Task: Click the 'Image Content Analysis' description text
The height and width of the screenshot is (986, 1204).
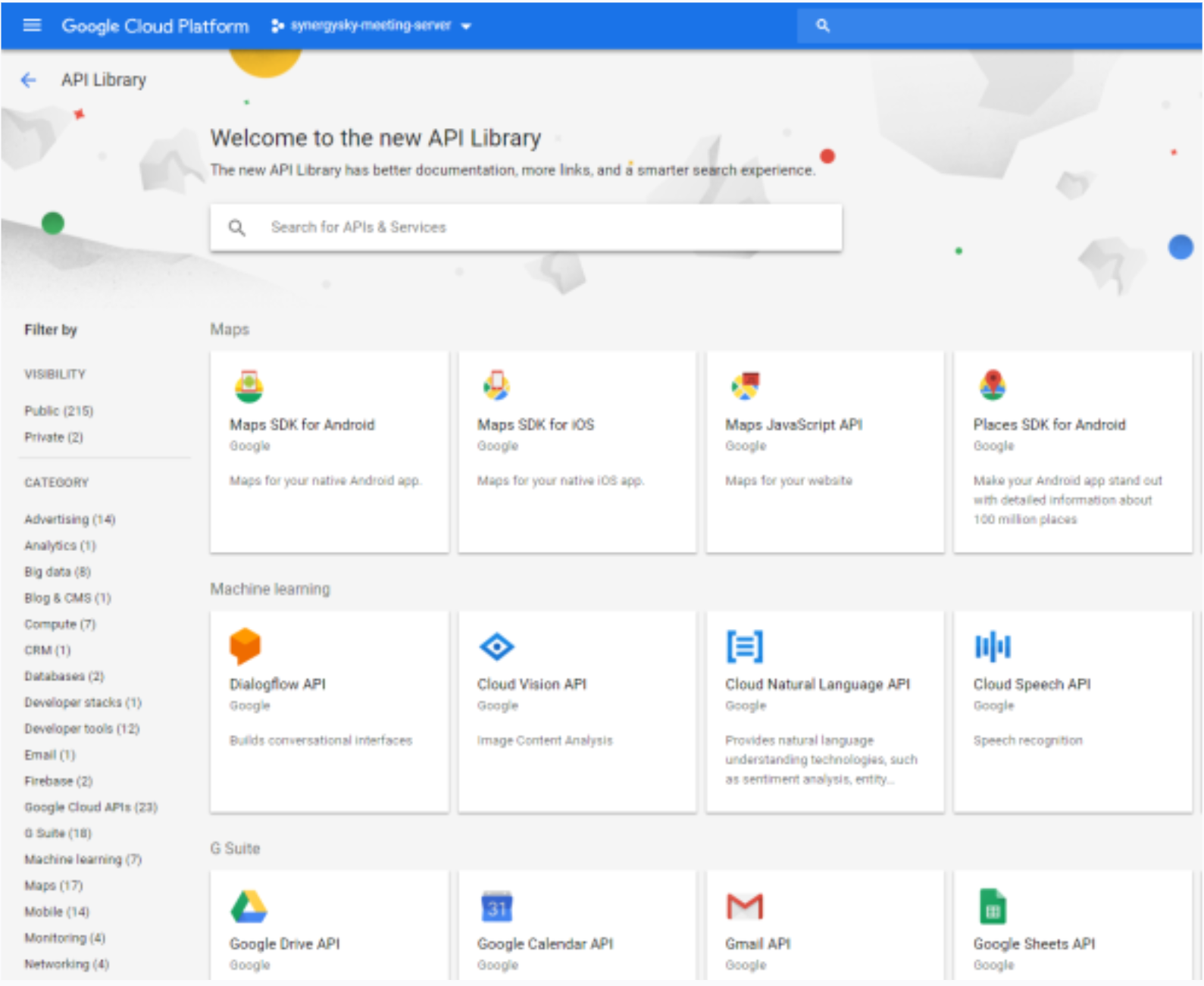Action: click(545, 740)
